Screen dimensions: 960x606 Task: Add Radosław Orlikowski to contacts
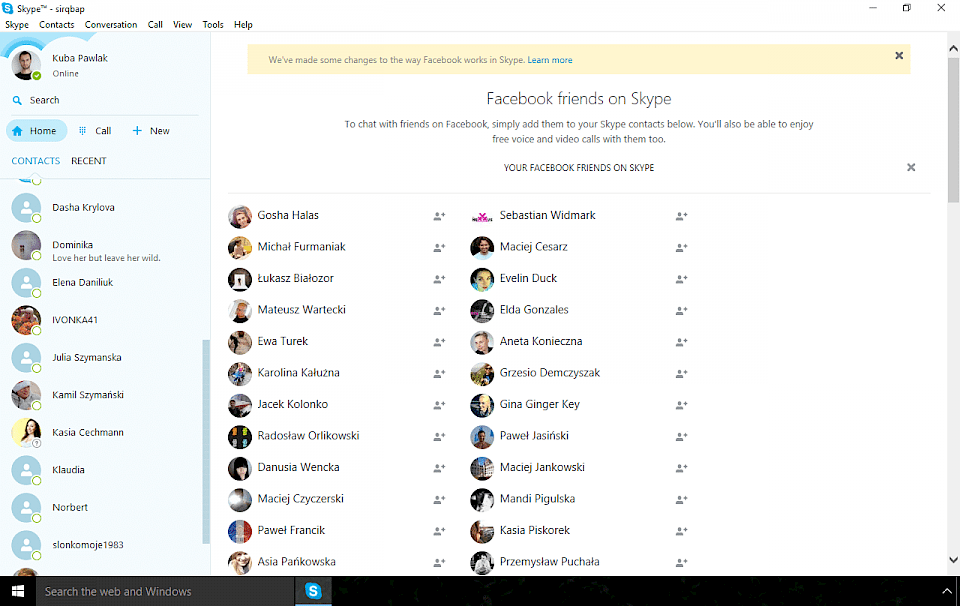pyautogui.click(x=440, y=436)
